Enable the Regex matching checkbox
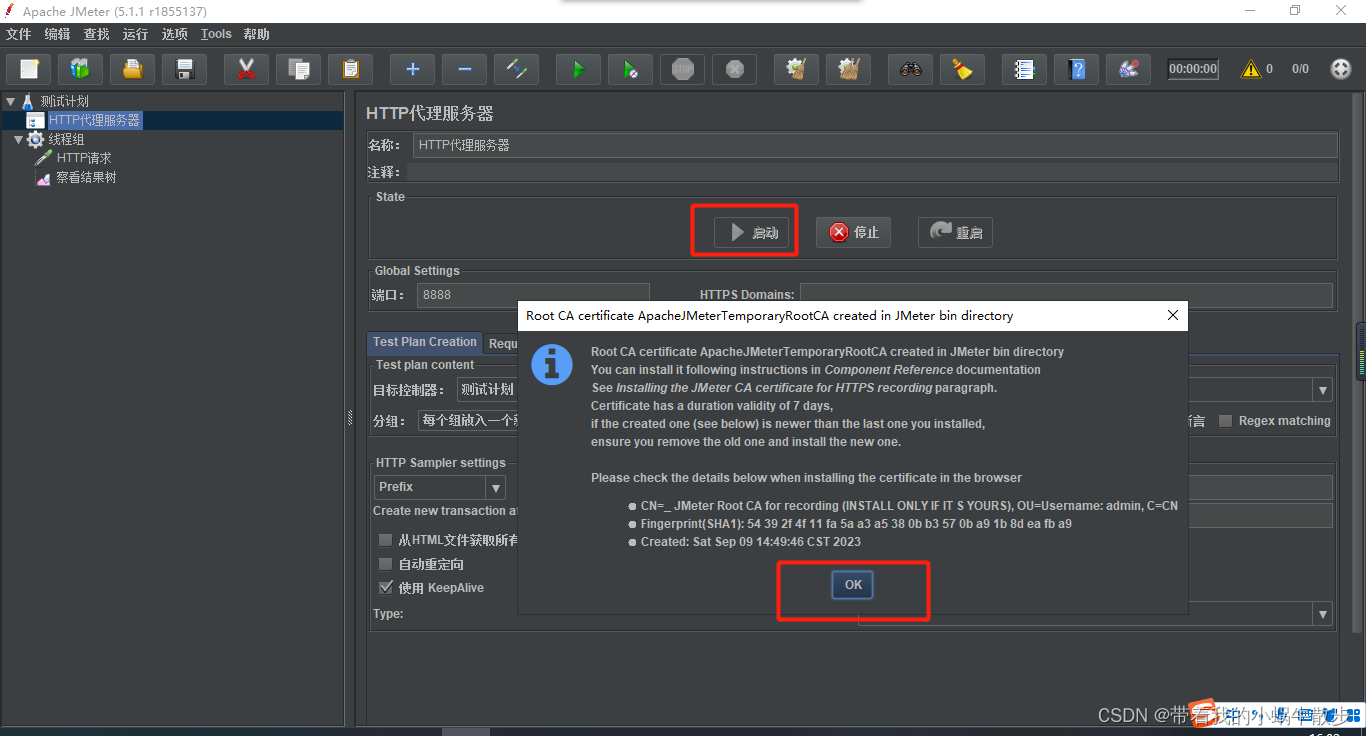This screenshot has height=736, width=1366. (1225, 421)
